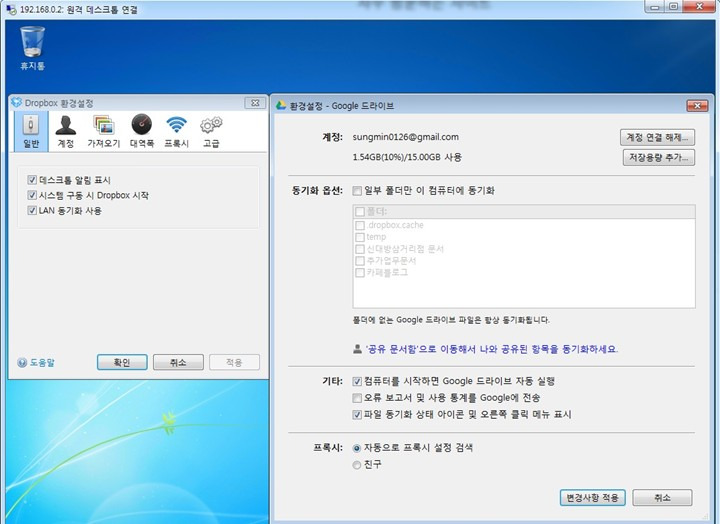Close the Google 드라이브 settings window

pos(697,106)
